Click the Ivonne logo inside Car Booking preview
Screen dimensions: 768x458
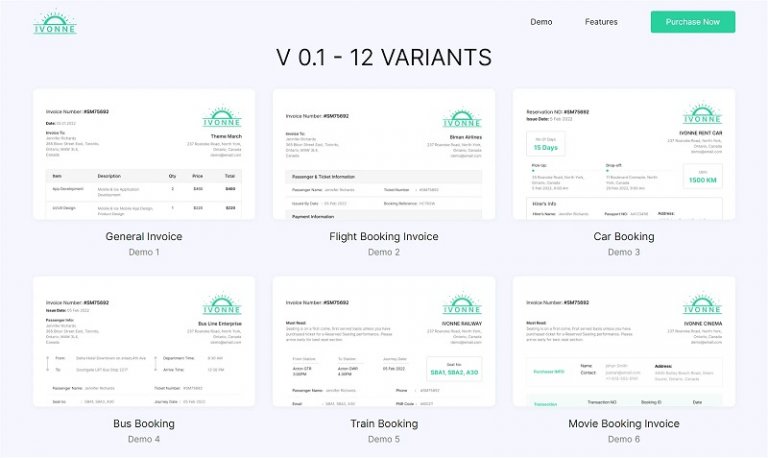[x=703, y=115]
